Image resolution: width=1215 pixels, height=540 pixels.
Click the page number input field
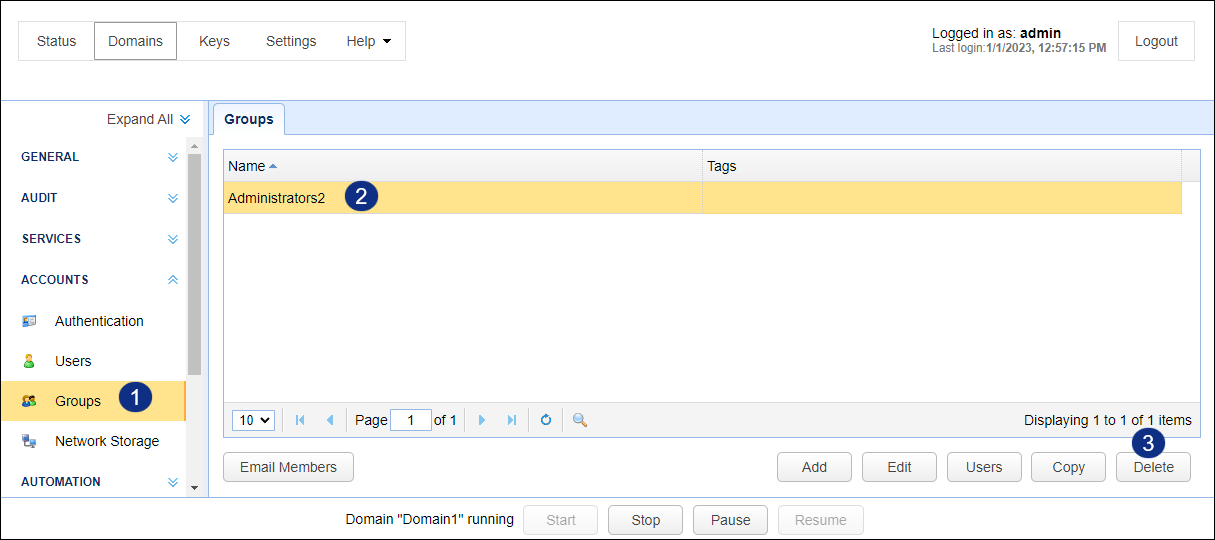pyautogui.click(x=411, y=420)
